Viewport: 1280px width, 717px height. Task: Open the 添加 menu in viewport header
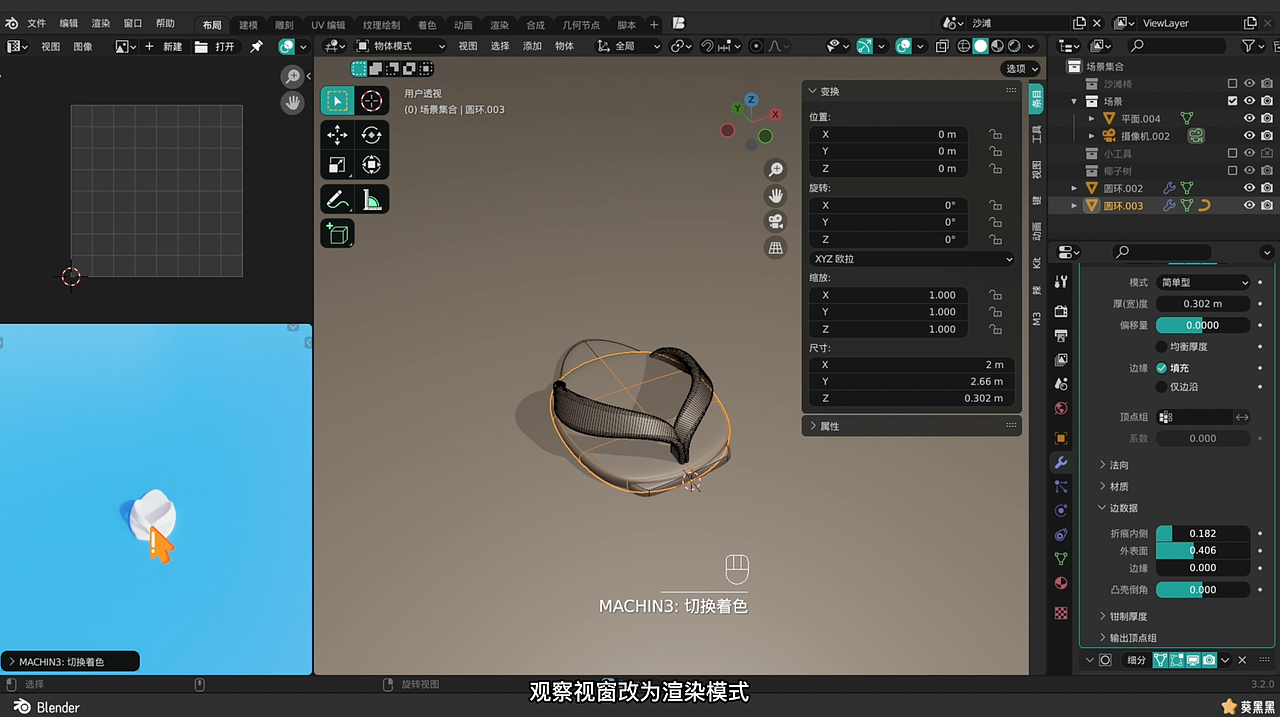532,46
